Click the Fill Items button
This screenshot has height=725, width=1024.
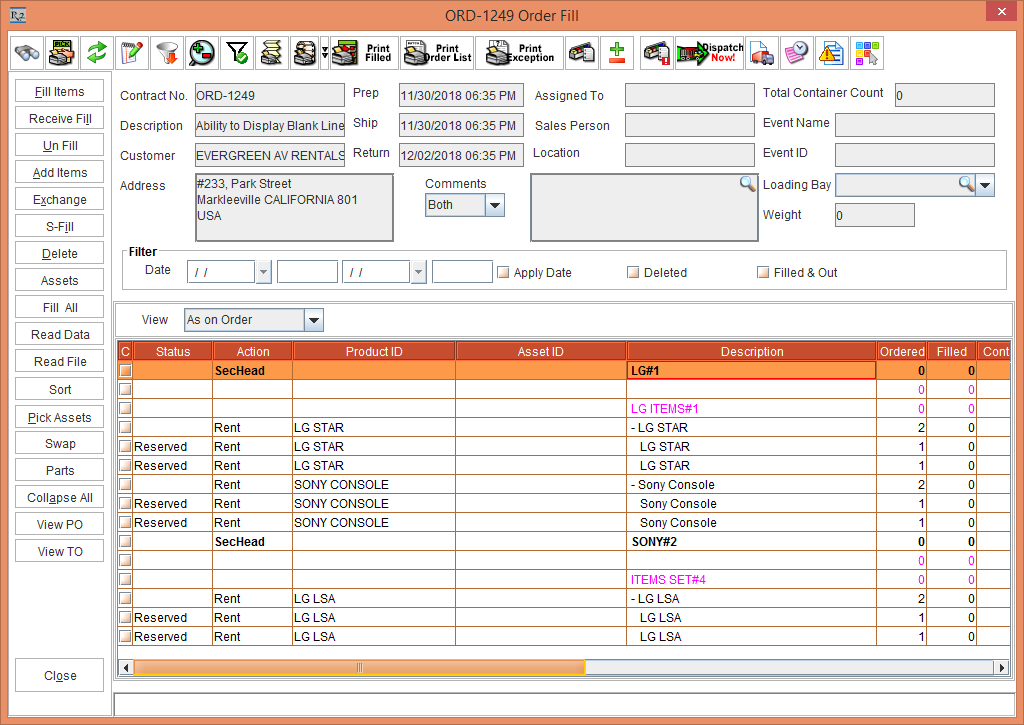click(x=59, y=91)
